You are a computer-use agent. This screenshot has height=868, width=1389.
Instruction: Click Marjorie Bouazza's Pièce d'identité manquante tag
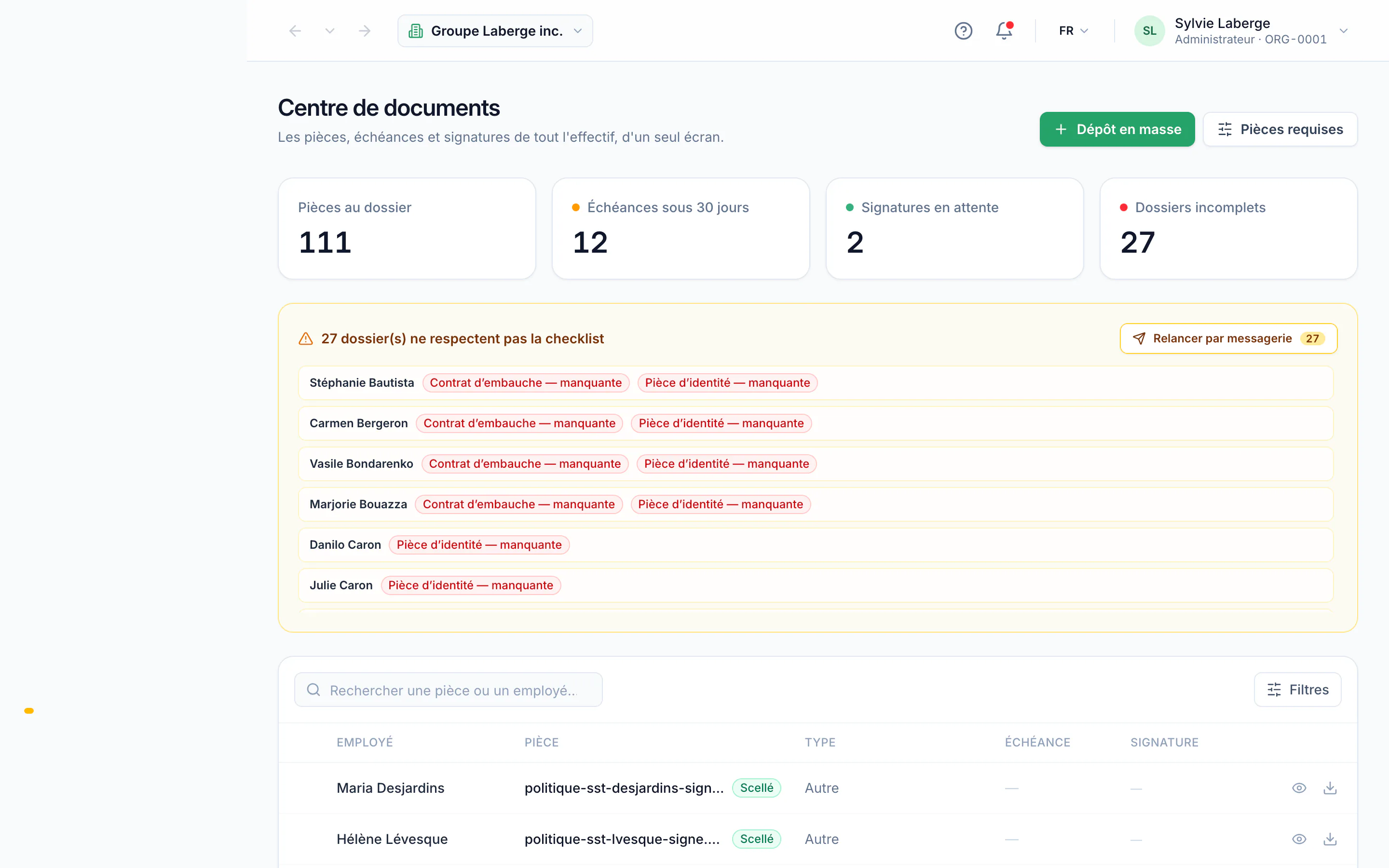[721, 504]
